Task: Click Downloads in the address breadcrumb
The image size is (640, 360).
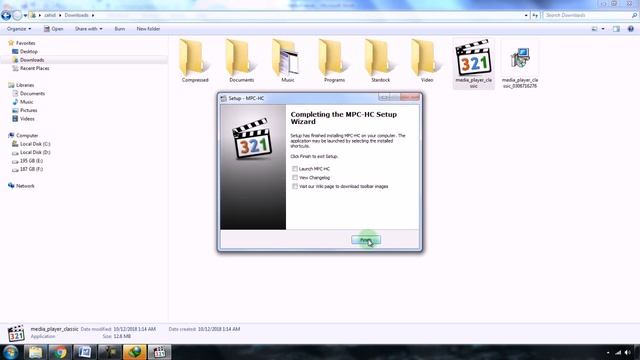Action: pyautogui.click(x=76, y=15)
